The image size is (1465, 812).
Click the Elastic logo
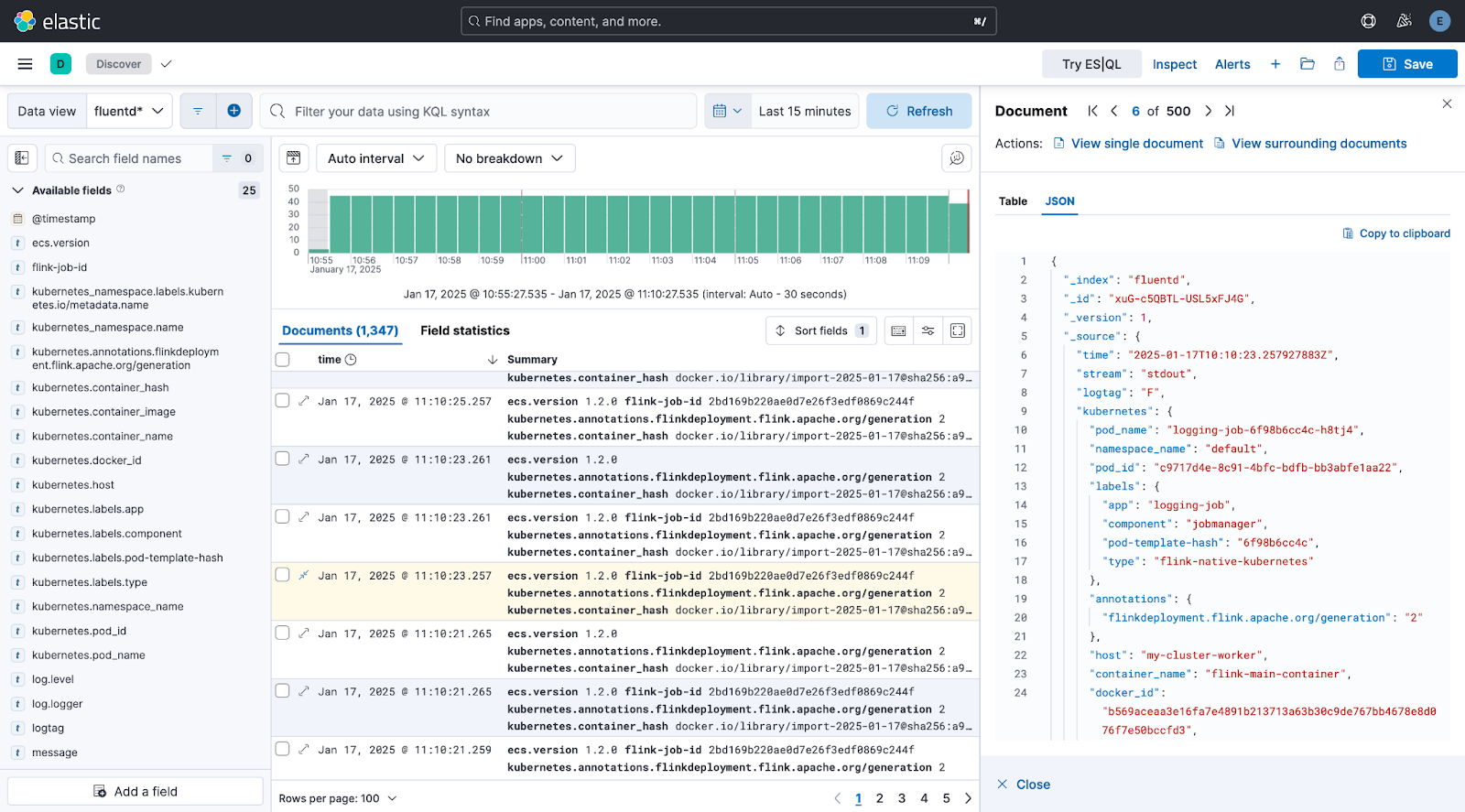pyautogui.click(x=57, y=21)
